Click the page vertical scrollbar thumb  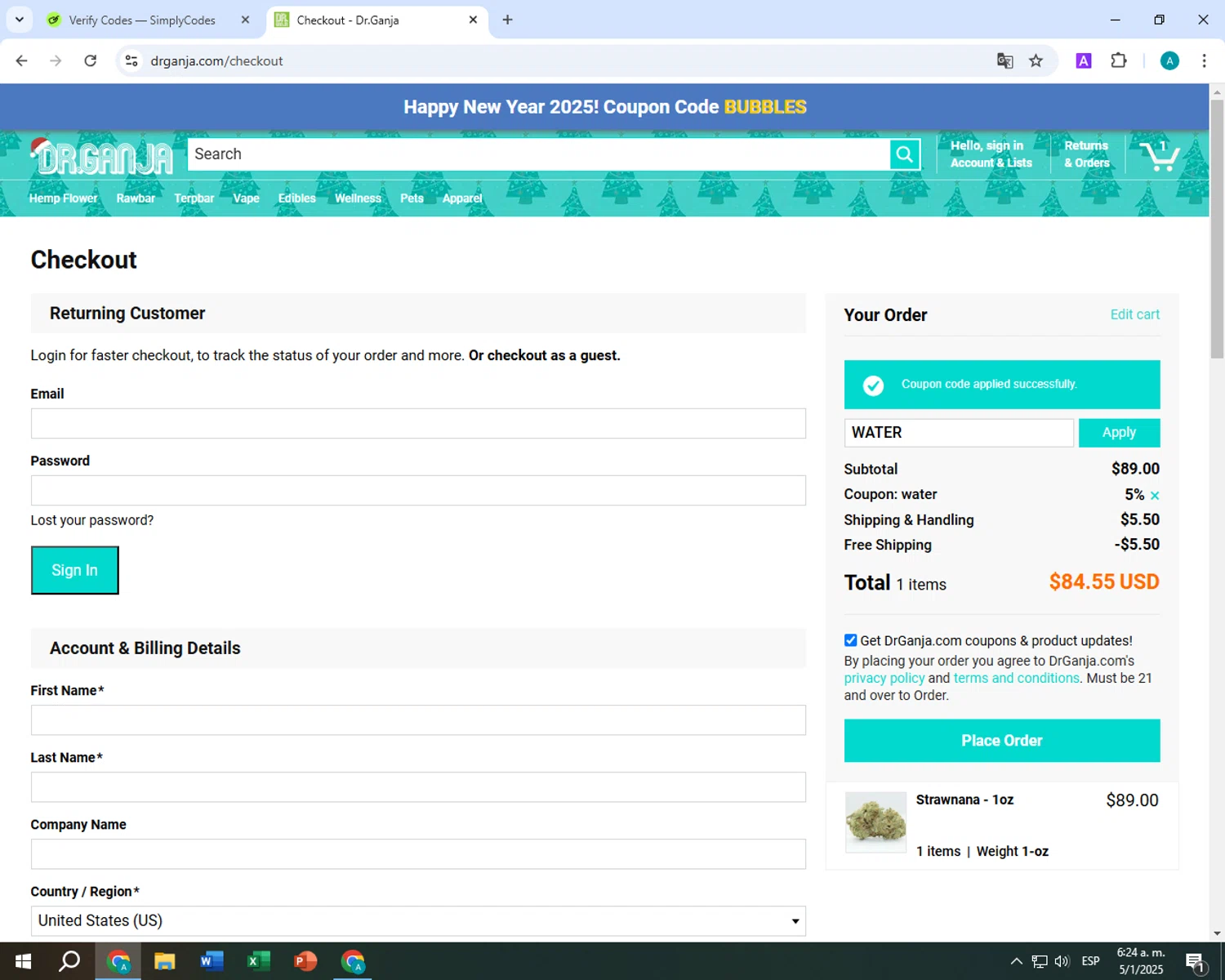point(1217,229)
